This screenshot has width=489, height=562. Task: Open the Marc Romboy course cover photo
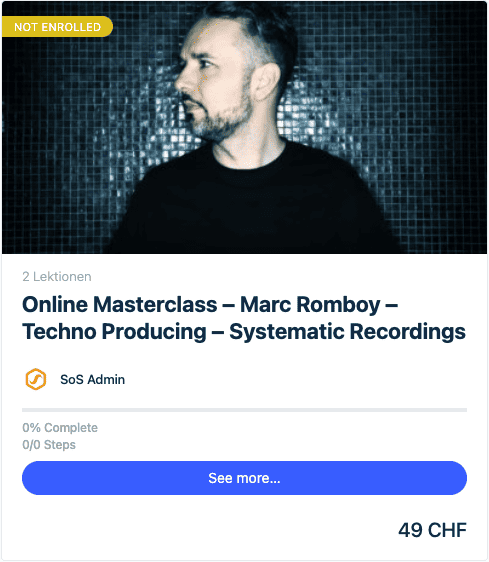pyautogui.click(x=244, y=128)
